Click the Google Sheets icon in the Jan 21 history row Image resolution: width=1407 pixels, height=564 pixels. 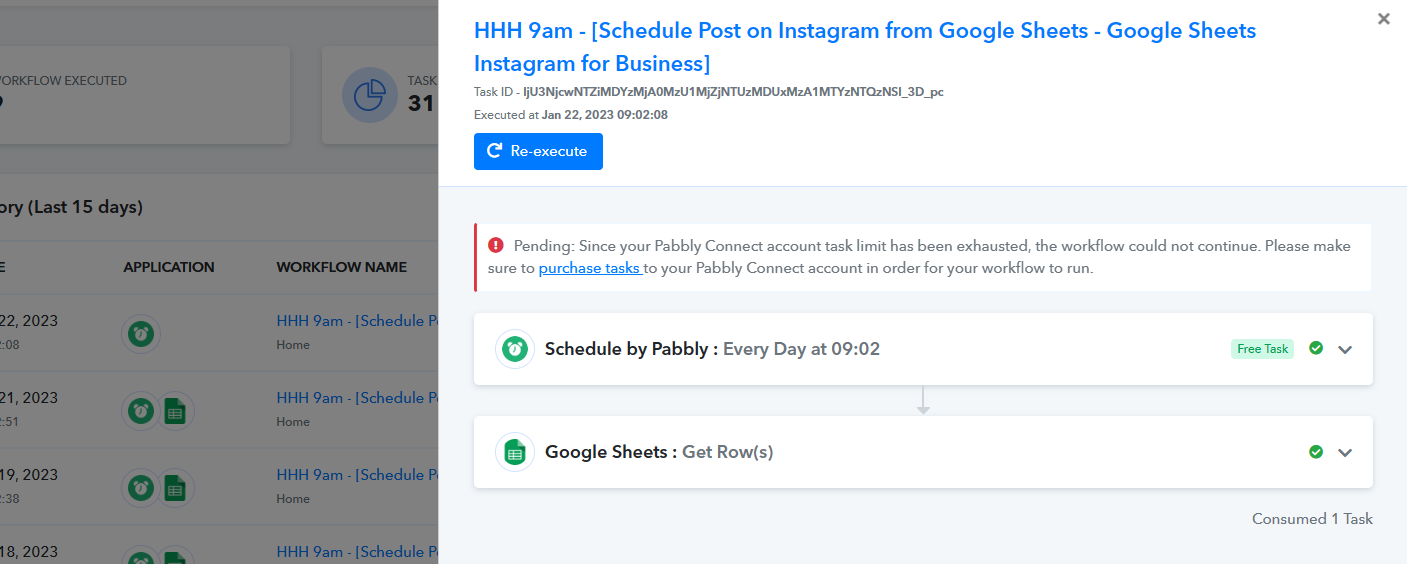[176, 411]
